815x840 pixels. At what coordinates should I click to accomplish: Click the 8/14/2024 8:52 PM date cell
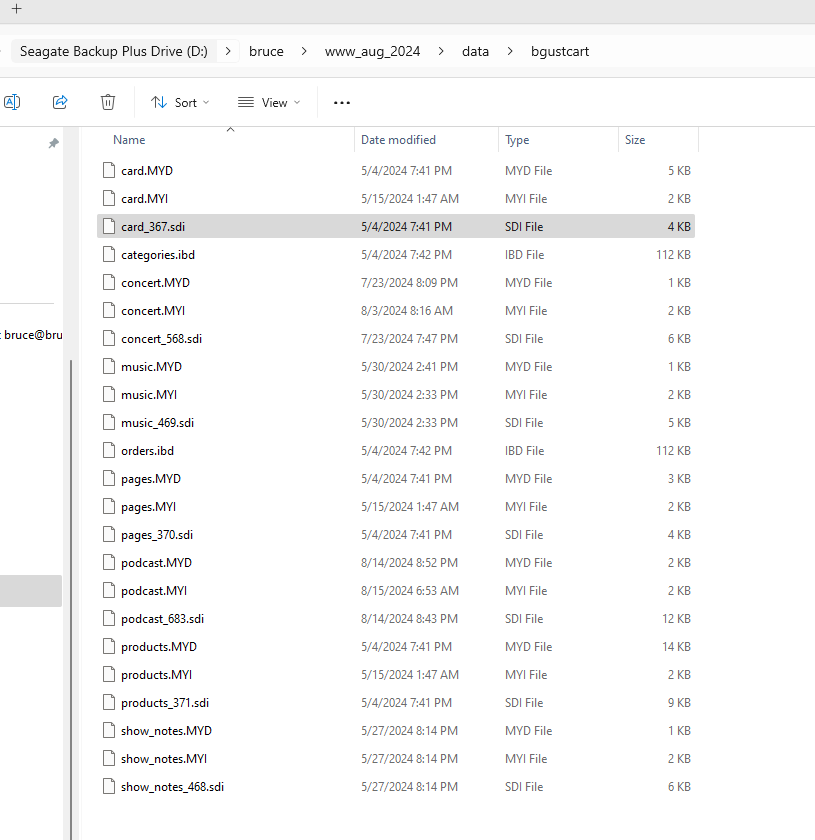pyautogui.click(x=409, y=562)
